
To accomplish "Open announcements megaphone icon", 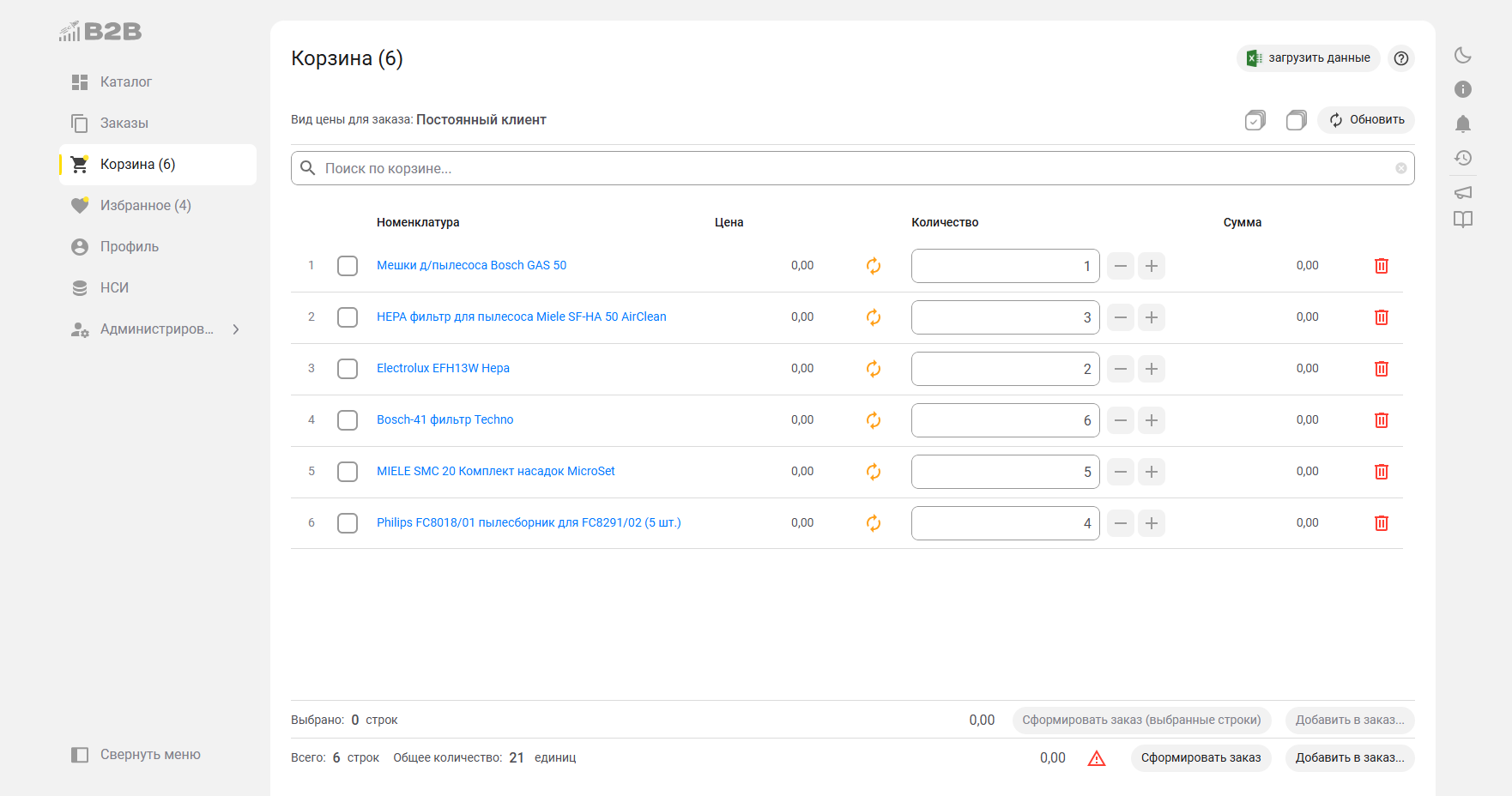I will (x=1463, y=192).
